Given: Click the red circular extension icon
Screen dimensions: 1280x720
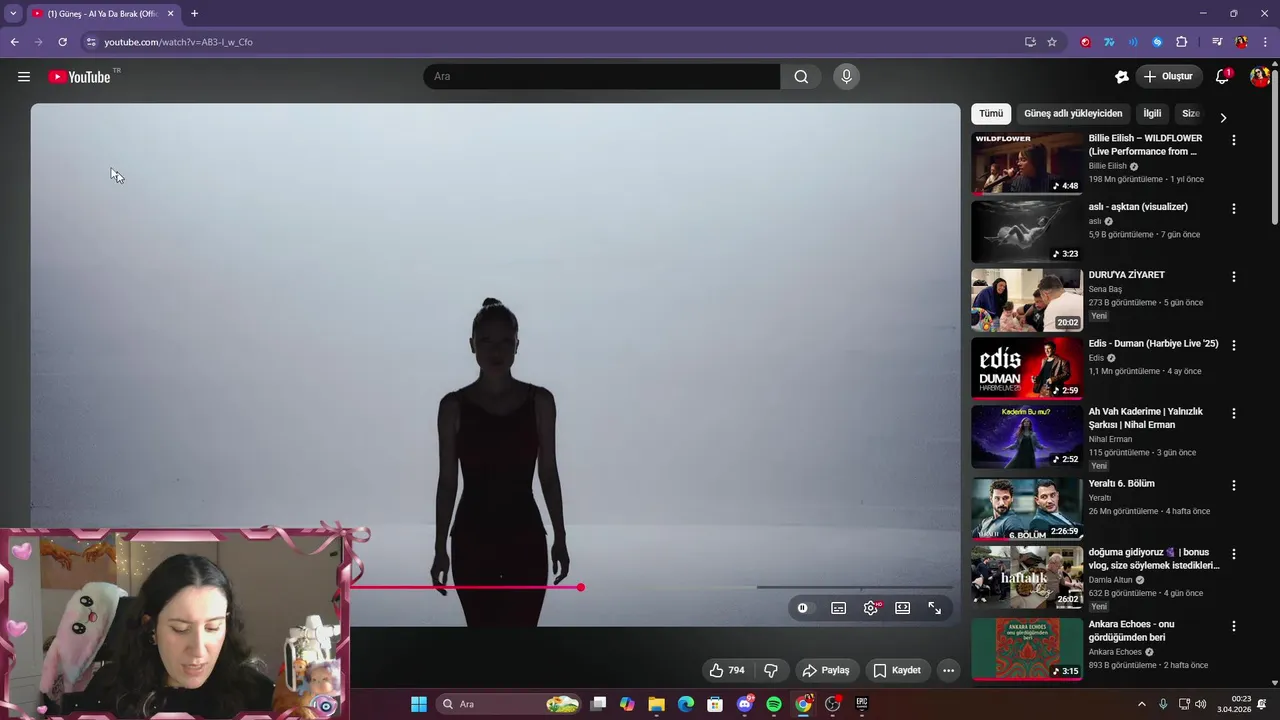Looking at the screenshot, I should point(1085,42).
